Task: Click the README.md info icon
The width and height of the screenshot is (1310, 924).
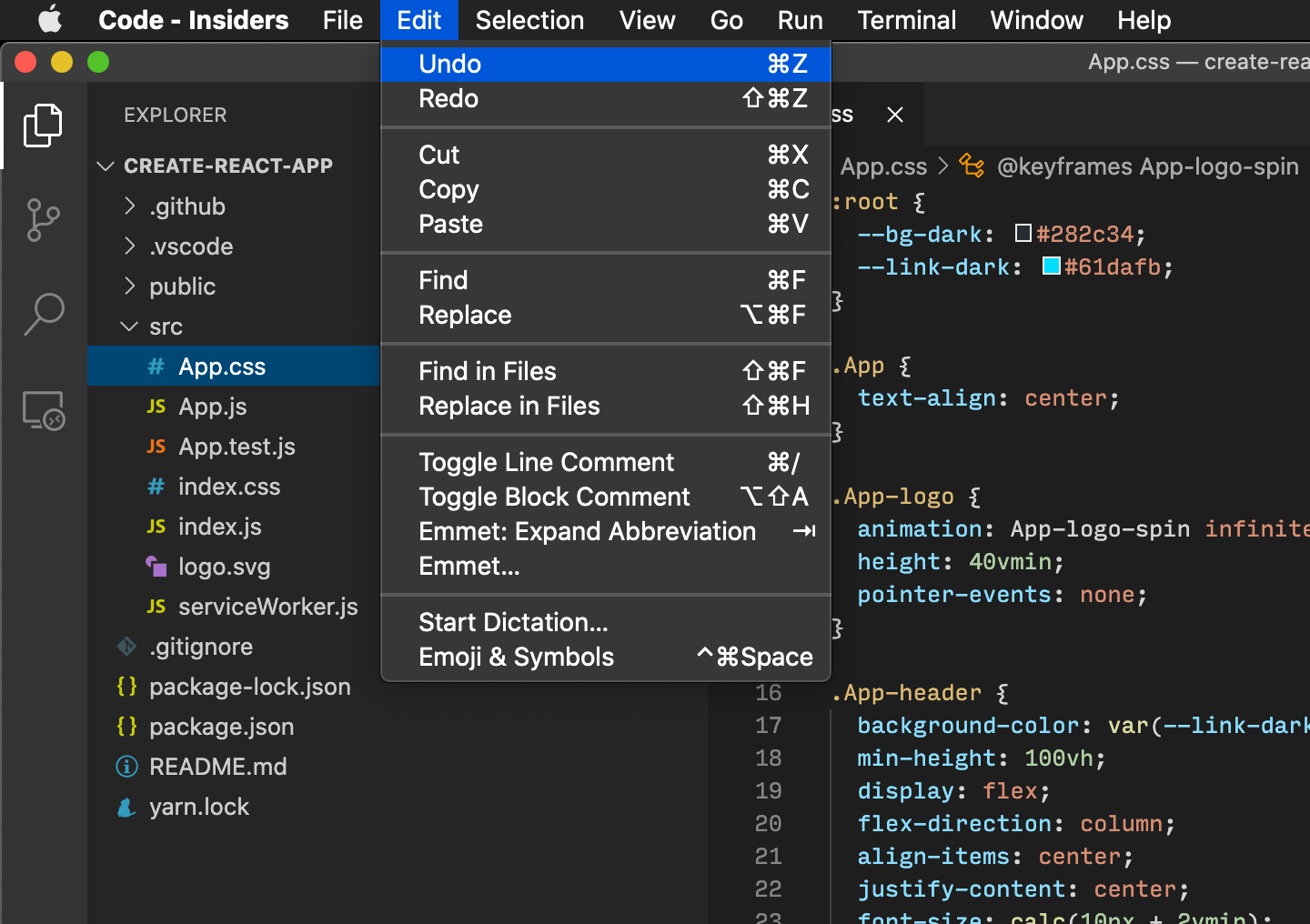Action: pos(126,767)
